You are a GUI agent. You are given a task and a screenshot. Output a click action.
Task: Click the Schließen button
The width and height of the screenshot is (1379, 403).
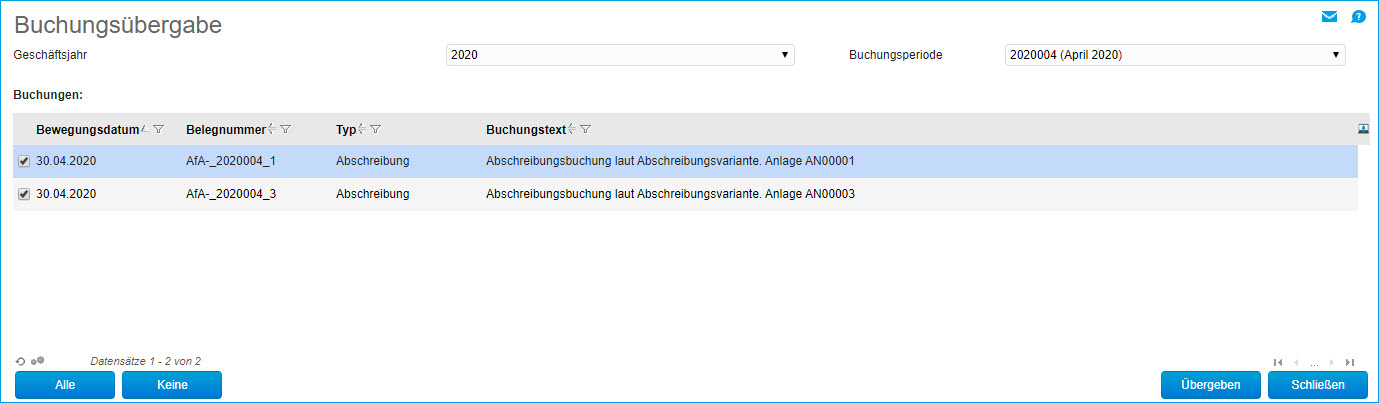[x=1317, y=385]
